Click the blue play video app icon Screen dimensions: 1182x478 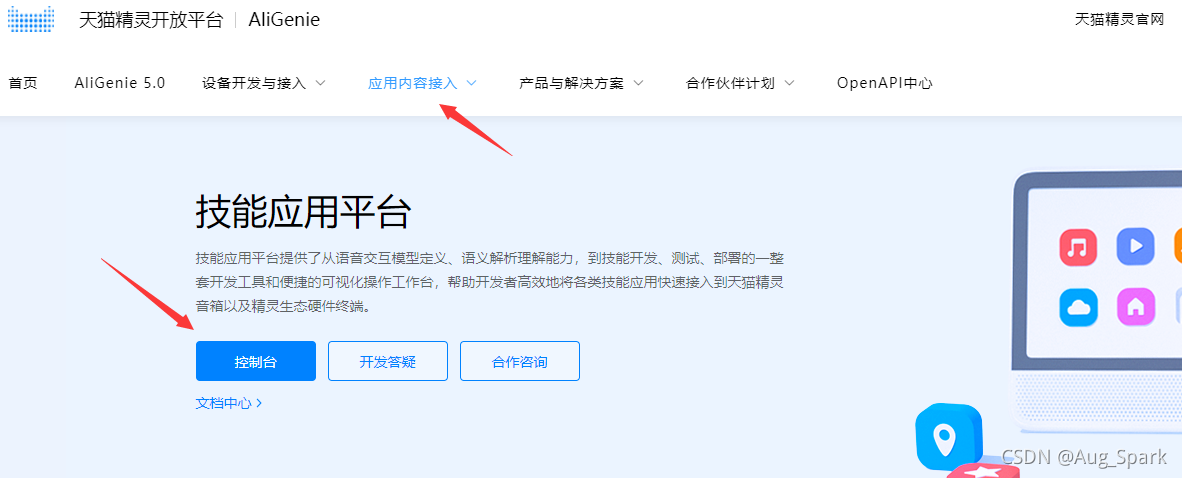(1136, 246)
